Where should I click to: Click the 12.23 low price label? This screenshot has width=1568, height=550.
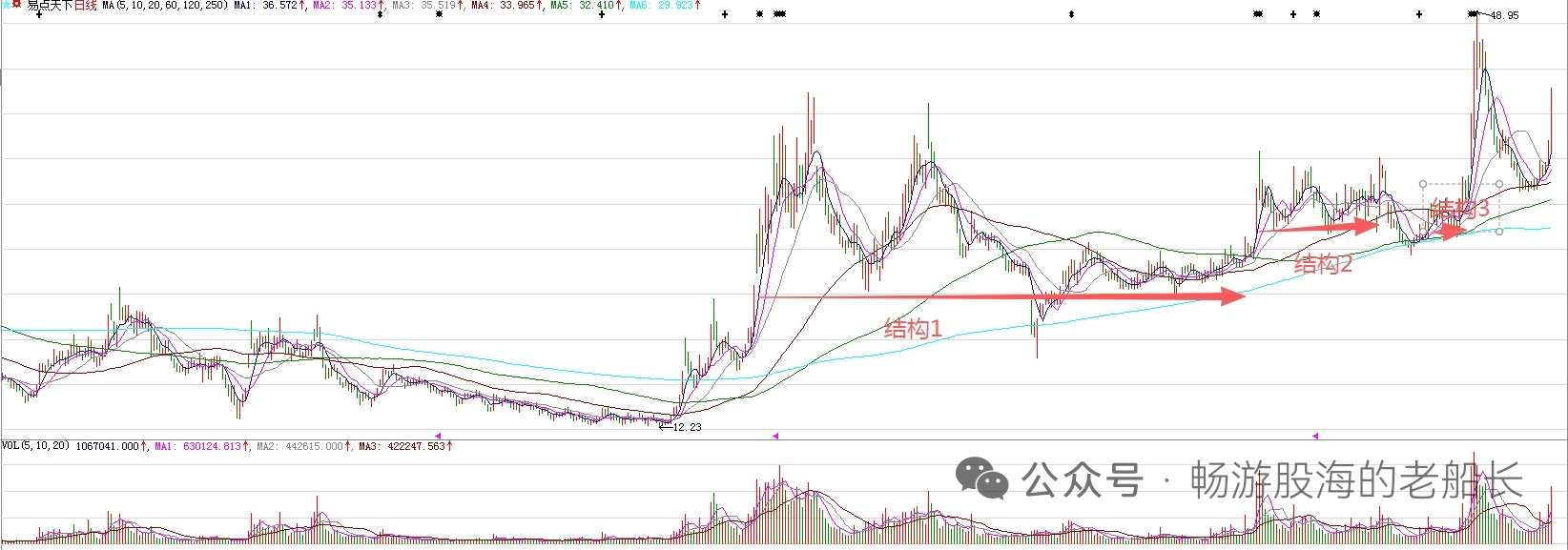pos(687,427)
